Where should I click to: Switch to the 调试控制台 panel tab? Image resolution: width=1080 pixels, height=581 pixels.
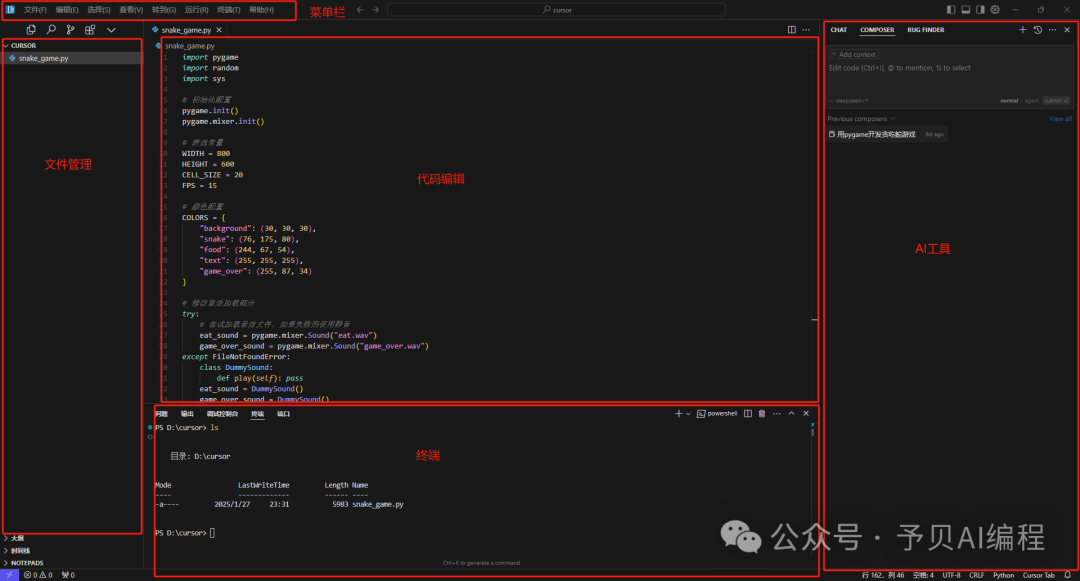(x=222, y=414)
